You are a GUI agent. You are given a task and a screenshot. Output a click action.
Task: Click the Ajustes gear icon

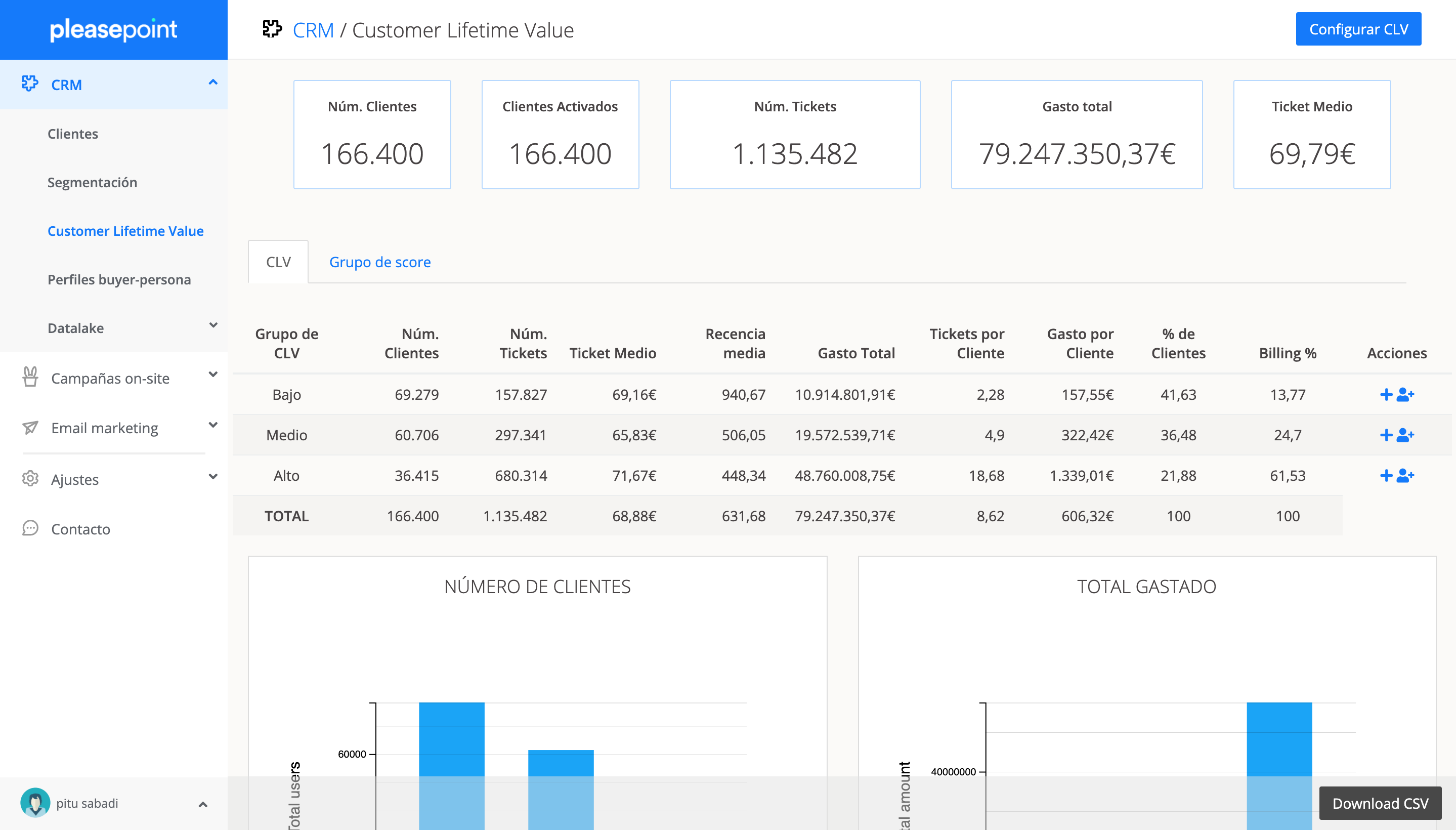tap(30, 479)
